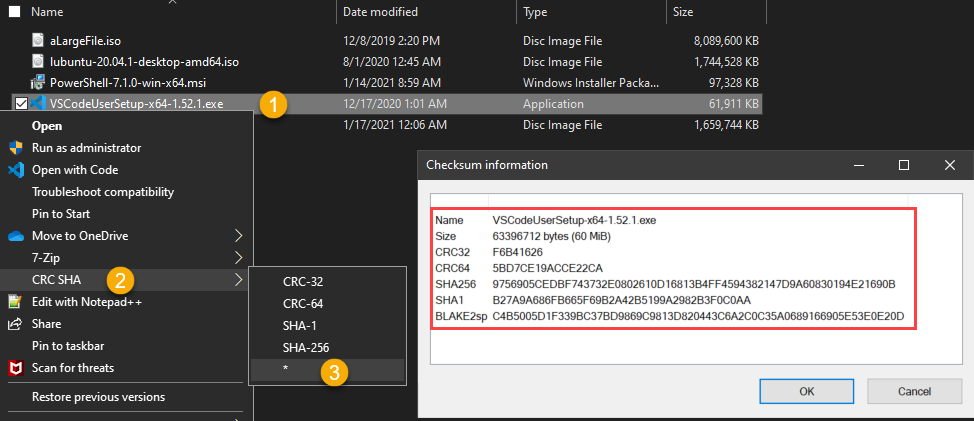Click the SHA256 hash value row
Image resolution: width=974 pixels, height=421 pixels.
pos(693,284)
